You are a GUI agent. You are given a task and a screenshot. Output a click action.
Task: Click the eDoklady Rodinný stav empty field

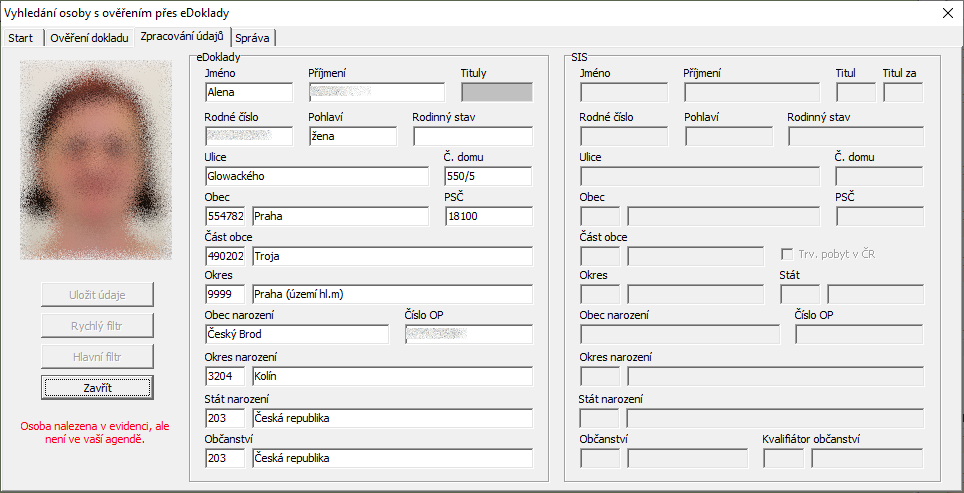click(472, 136)
